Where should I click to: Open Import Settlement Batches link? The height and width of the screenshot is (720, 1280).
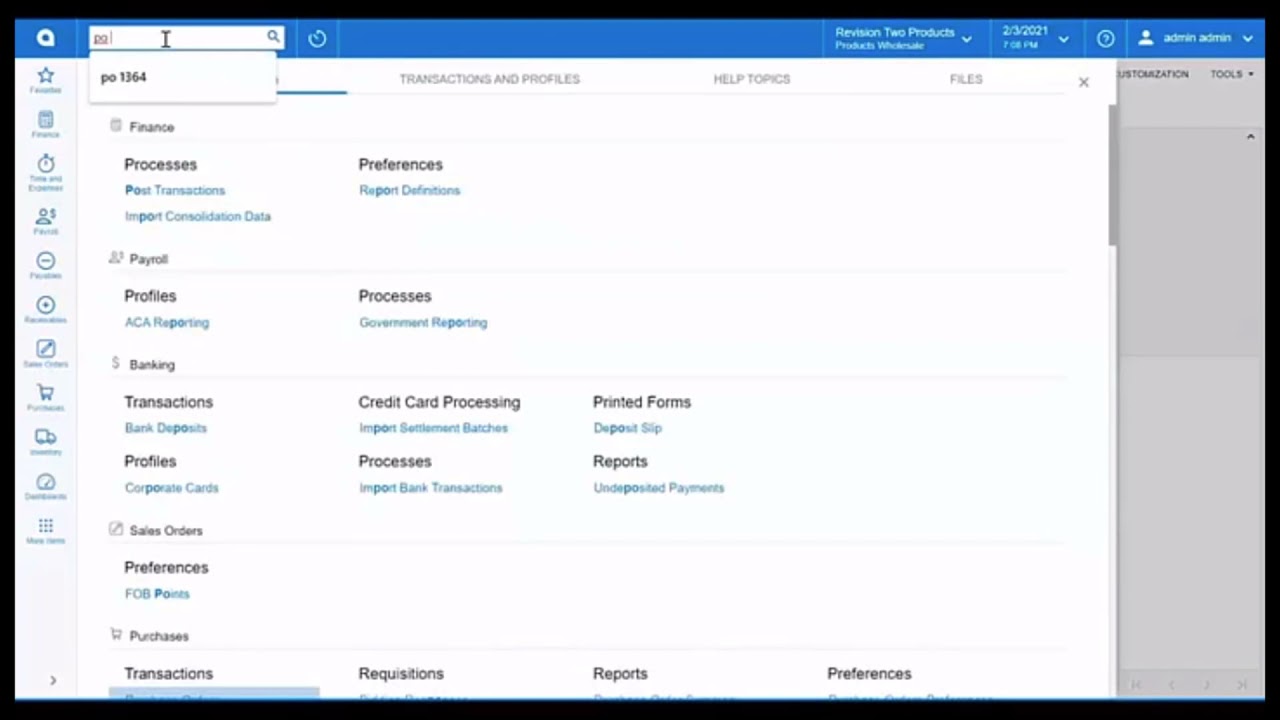pos(433,428)
